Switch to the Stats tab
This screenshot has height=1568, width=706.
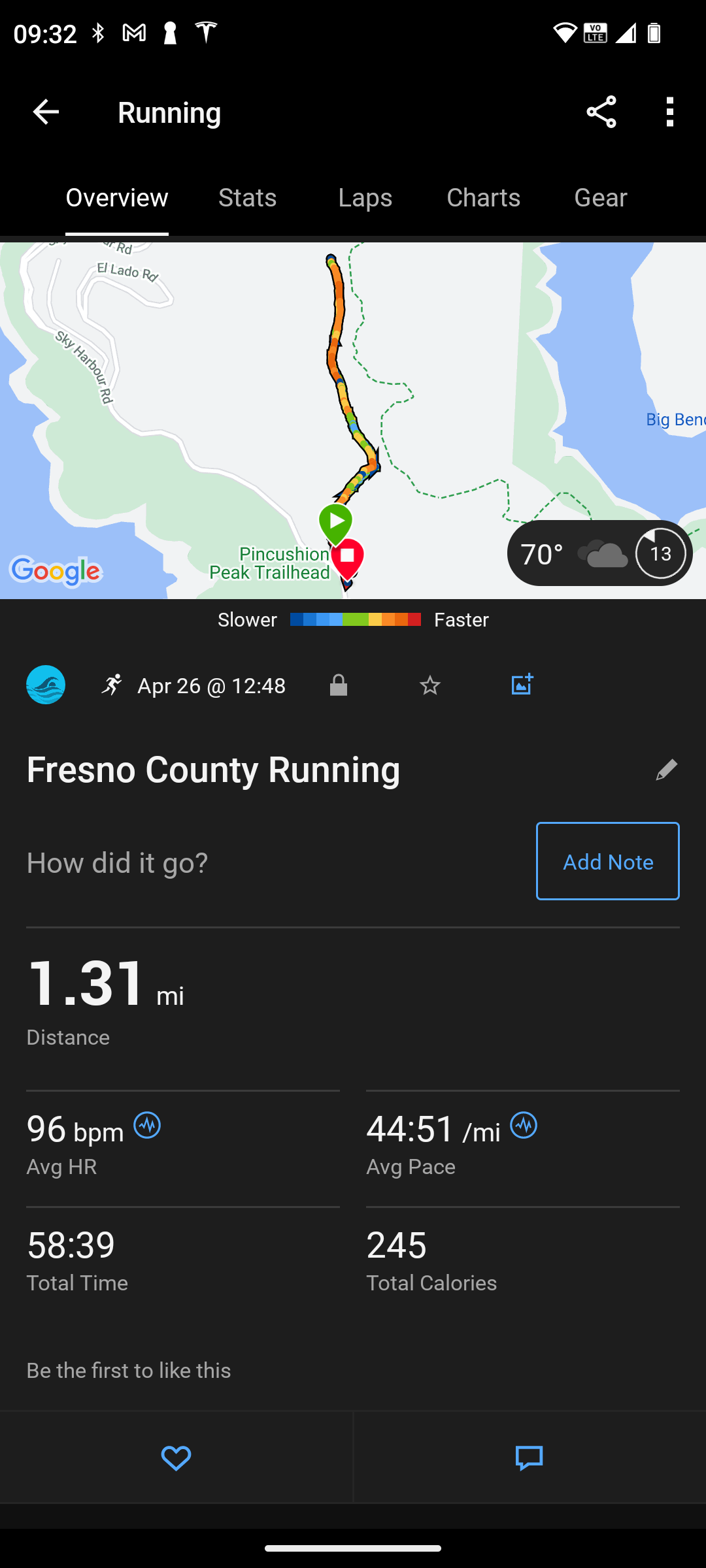pos(247,198)
